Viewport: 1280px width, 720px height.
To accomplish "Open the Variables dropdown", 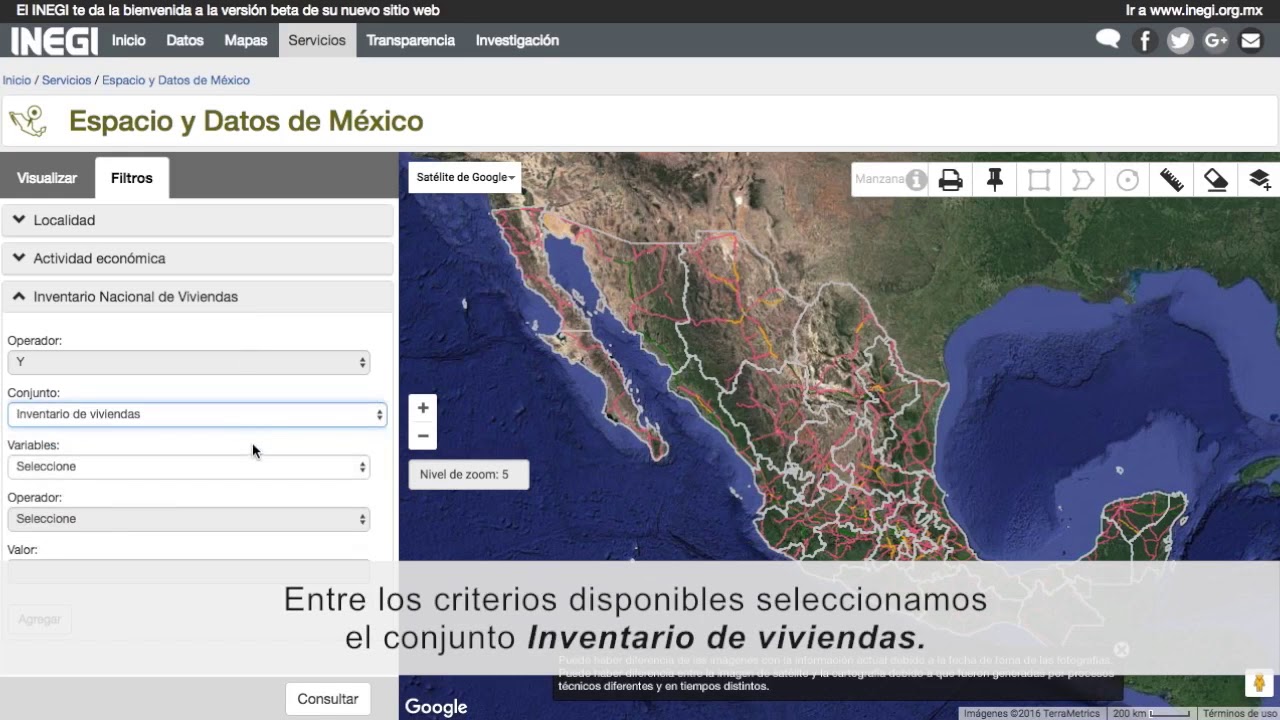I will 189,467.
